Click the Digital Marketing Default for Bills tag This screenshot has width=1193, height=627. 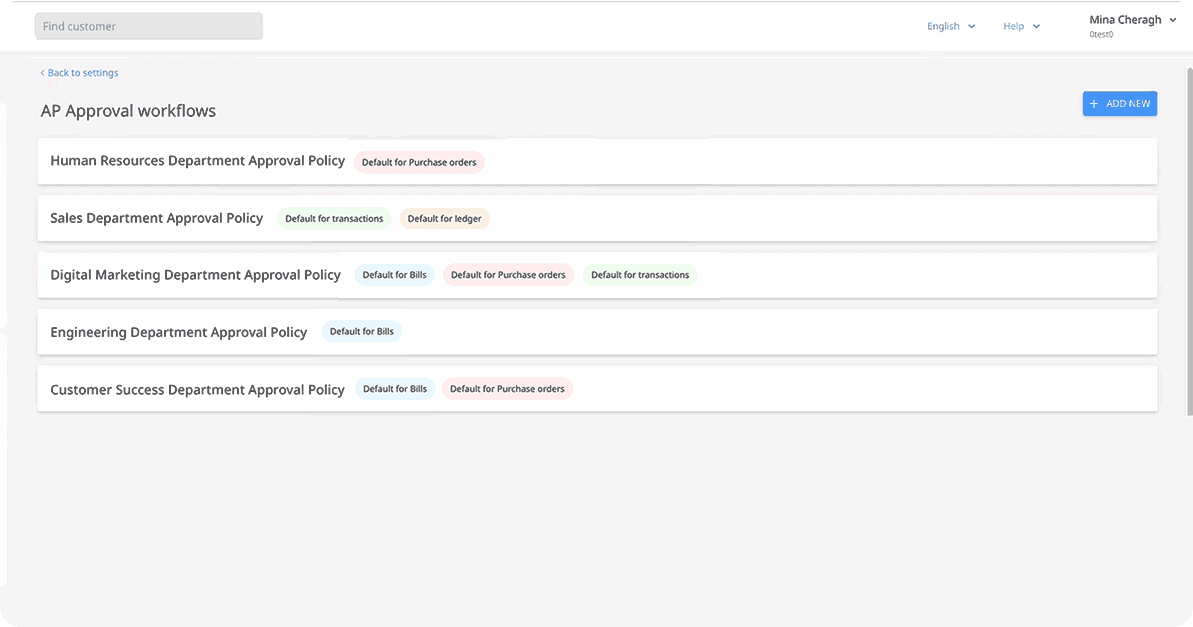point(394,275)
